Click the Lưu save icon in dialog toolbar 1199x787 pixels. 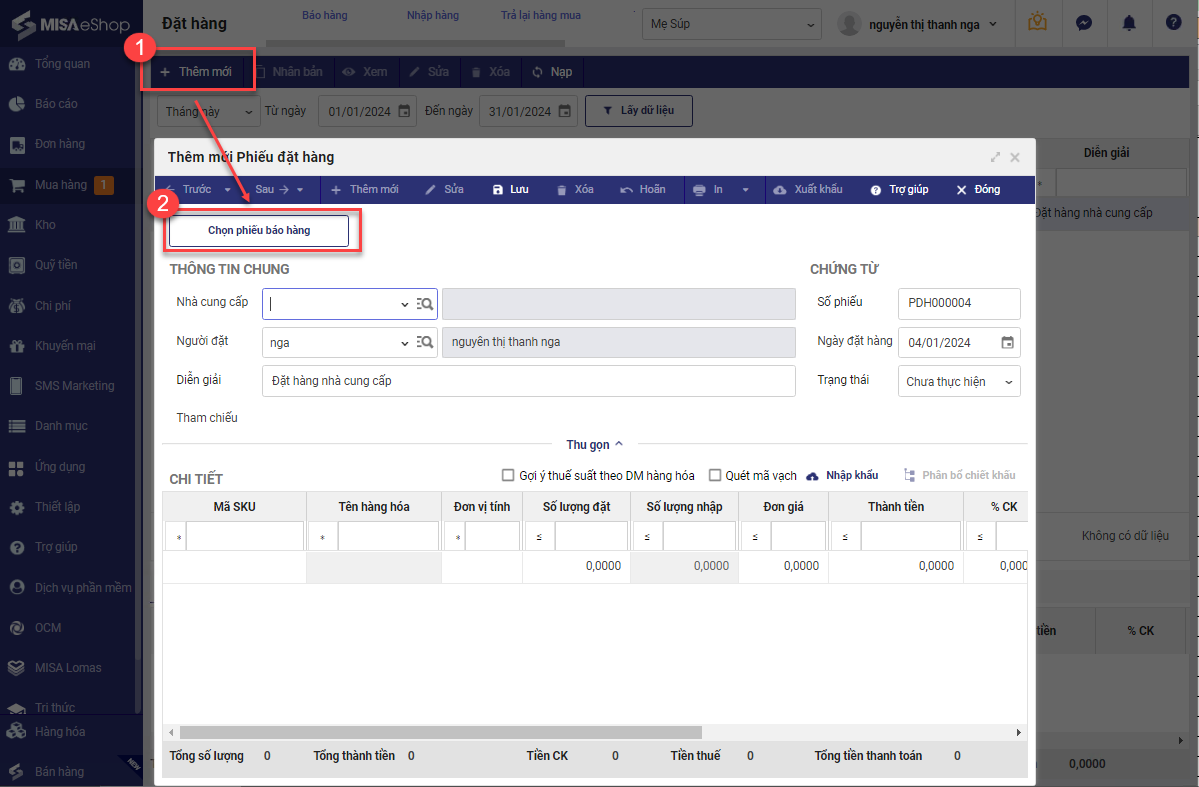(x=498, y=190)
